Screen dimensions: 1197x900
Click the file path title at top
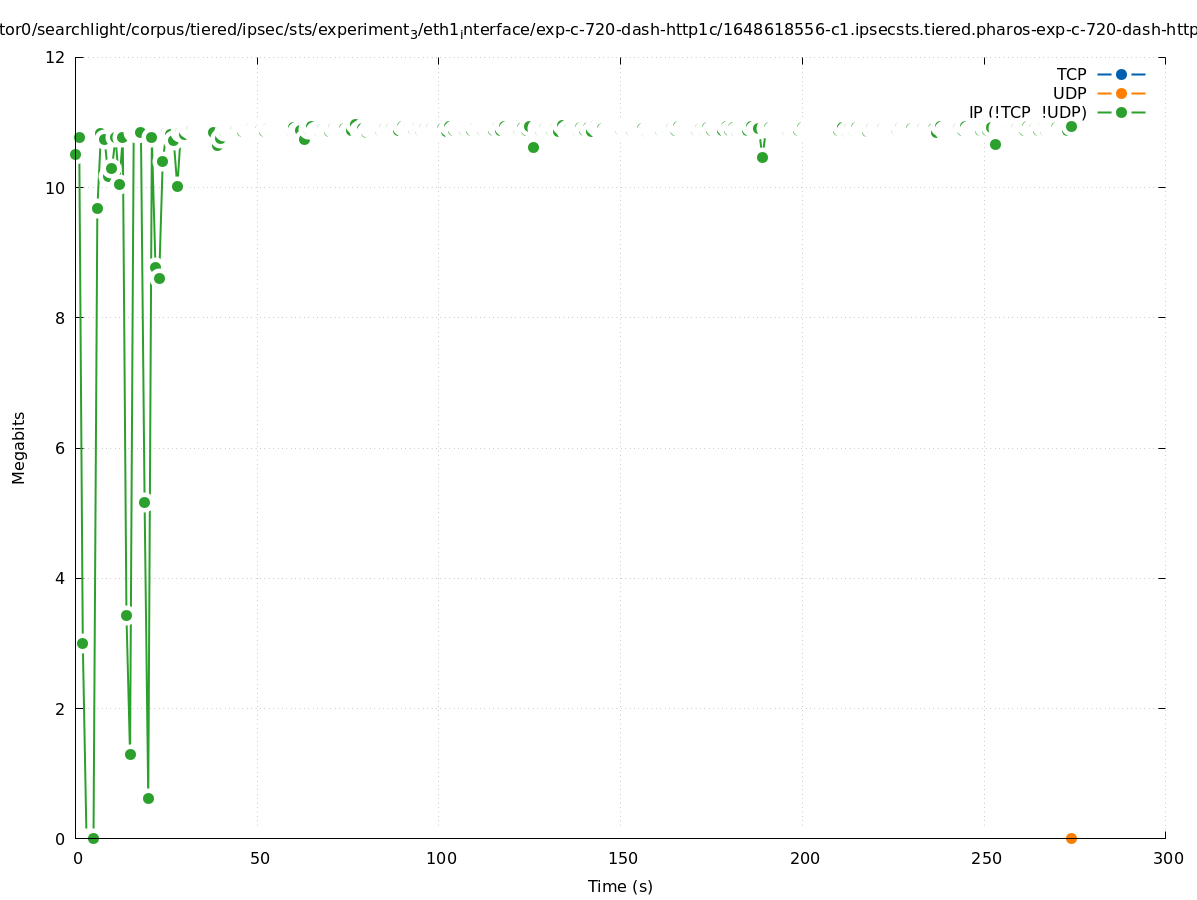coord(598,30)
